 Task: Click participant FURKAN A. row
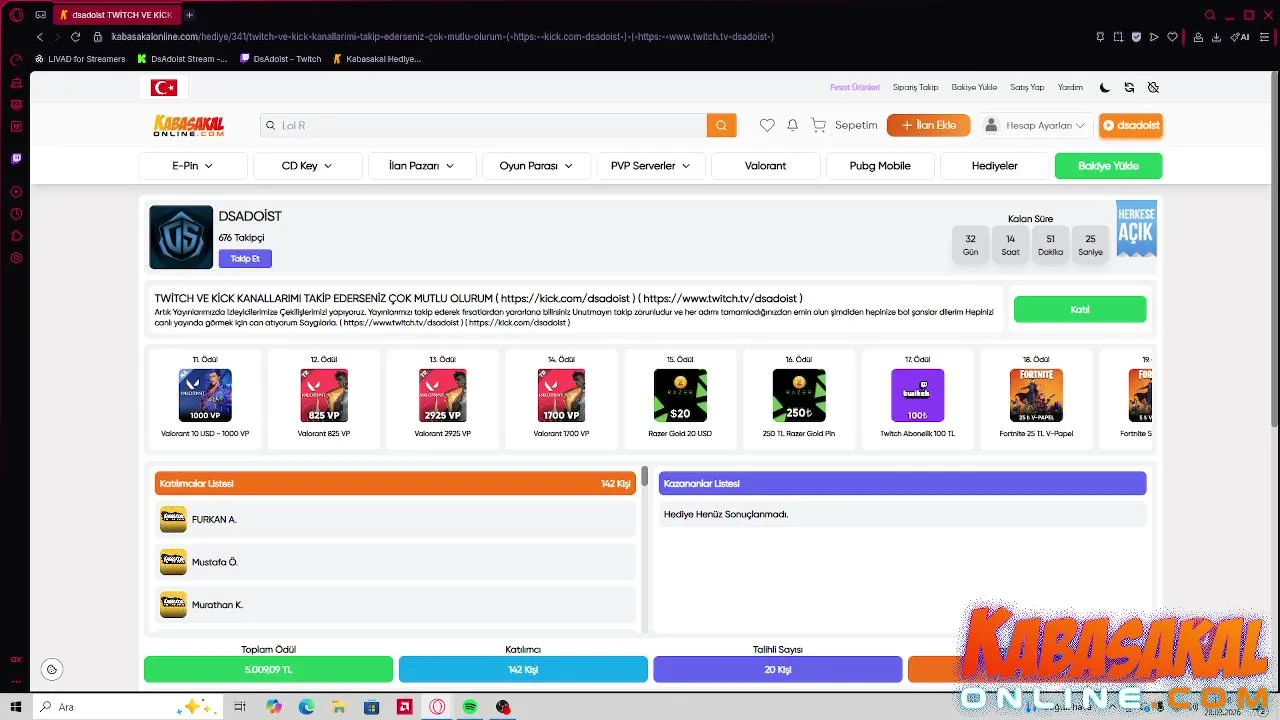point(395,519)
